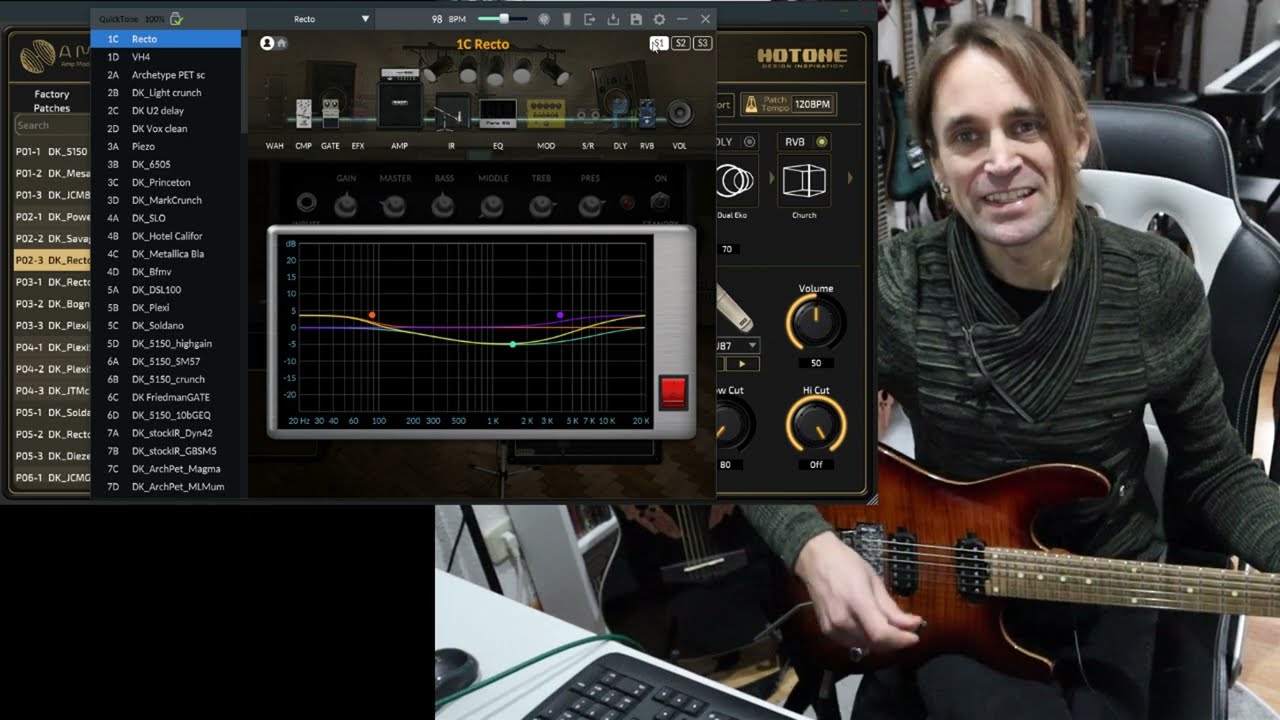This screenshot has height=720, width=1280.
Task: Select the IR microphone cabinet block
Action: click(452, 111)
